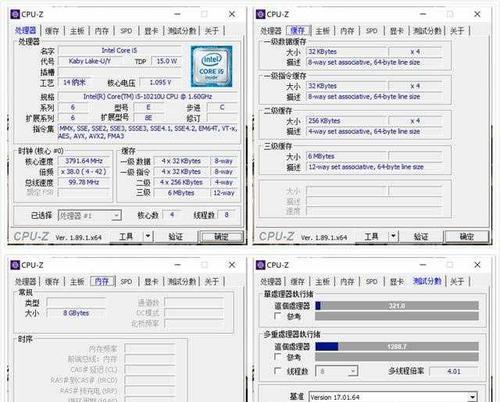Click 规格 field with i5-10210U CPU @ 1.60GHz
This screenshot has width=500, height=402.
click(148, 97)
